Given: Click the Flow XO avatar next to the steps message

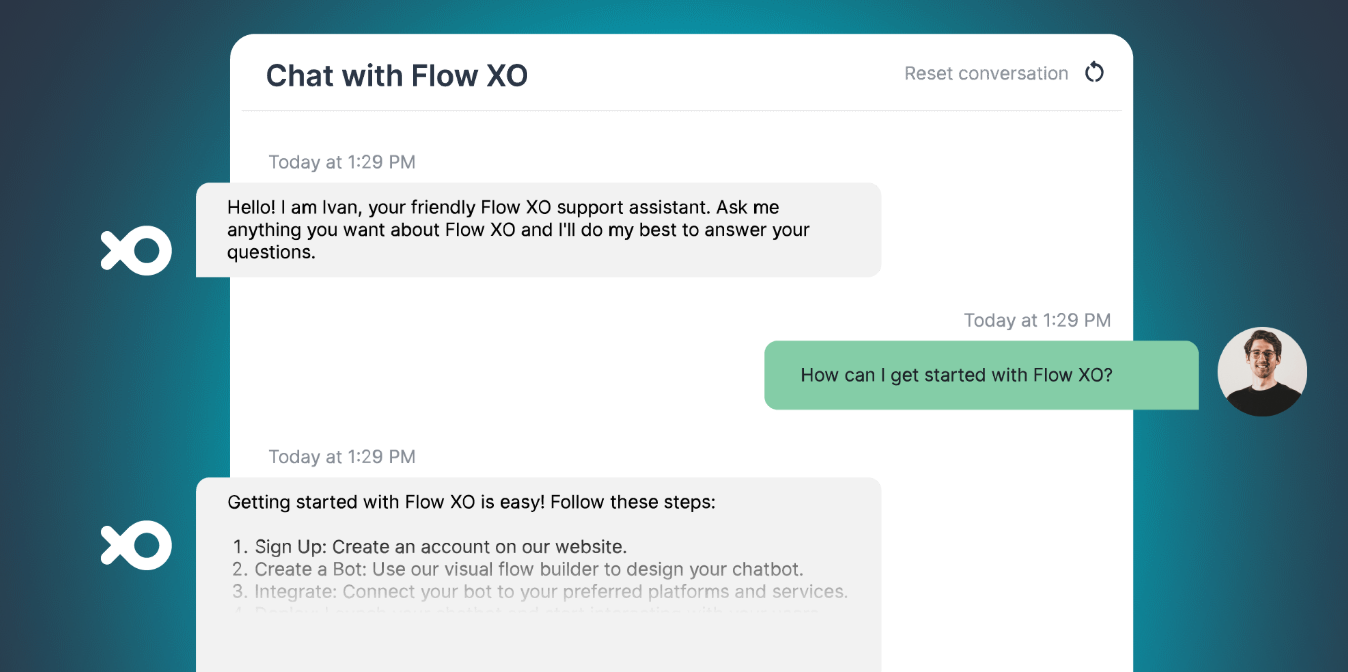Looking at the screenshot, I should tap(136, 545).
